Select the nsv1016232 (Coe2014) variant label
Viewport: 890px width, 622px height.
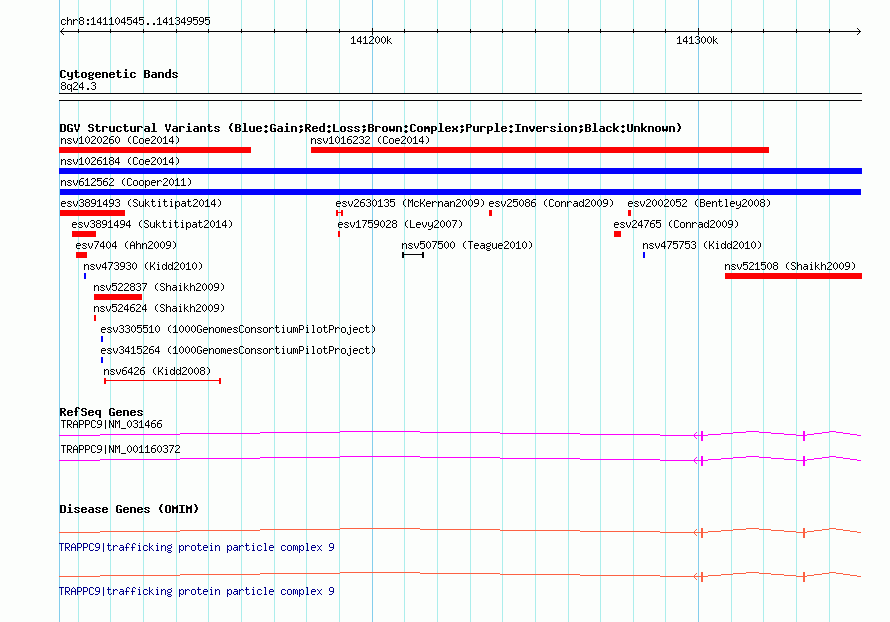[x=370, y=140]
